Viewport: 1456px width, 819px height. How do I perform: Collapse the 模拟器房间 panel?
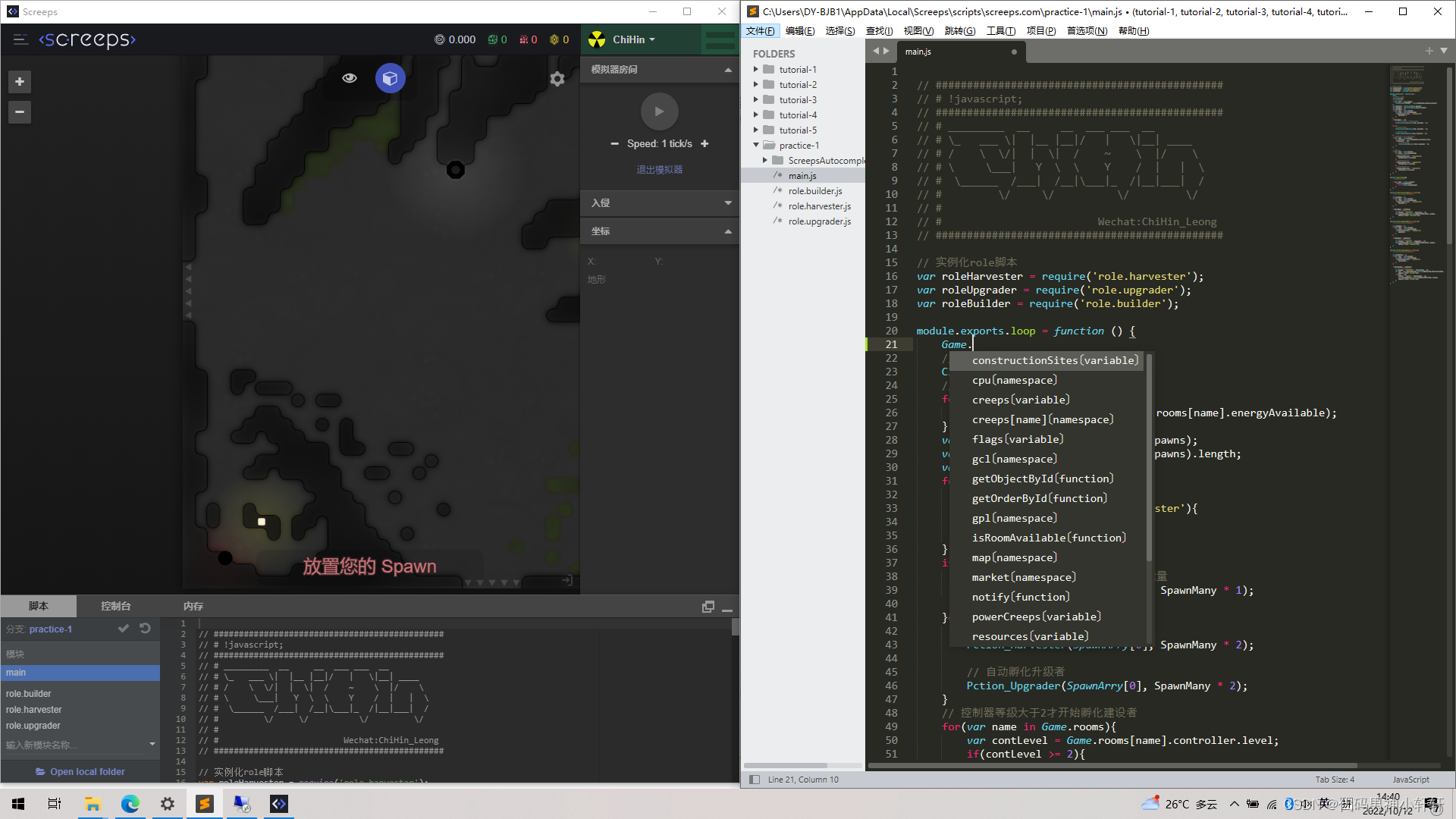[x=728, y=70]
